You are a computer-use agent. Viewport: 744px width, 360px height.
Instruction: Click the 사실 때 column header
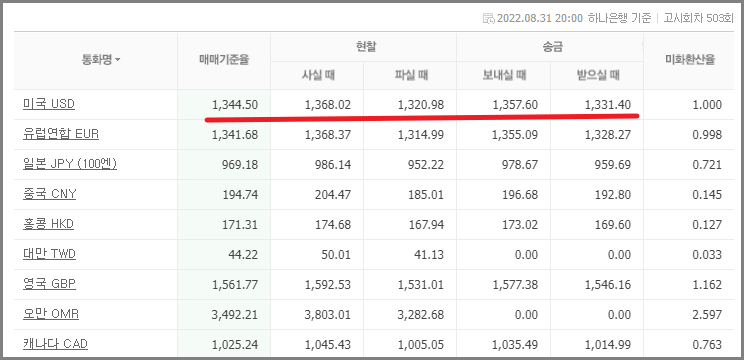point(317,75)
